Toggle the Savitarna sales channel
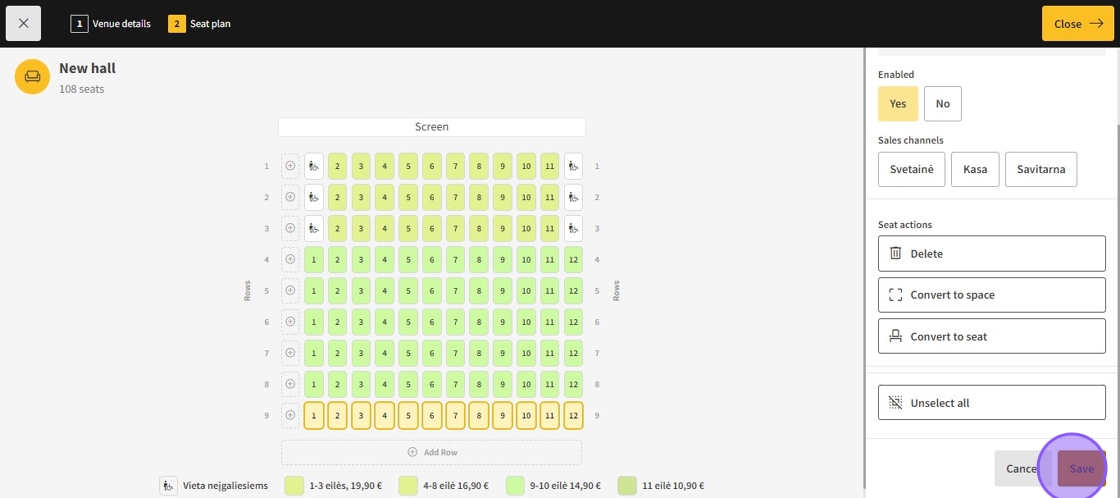 coord(1040,170)
